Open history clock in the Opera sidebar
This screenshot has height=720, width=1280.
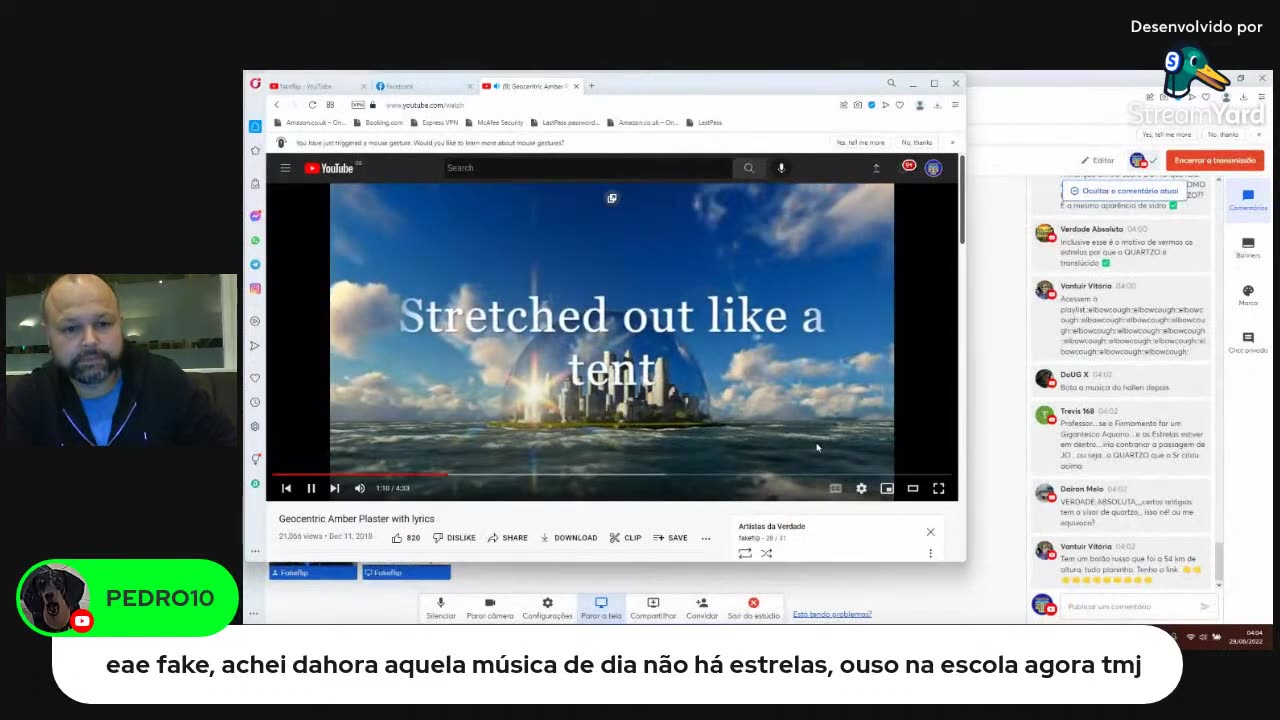click(255, 402)
